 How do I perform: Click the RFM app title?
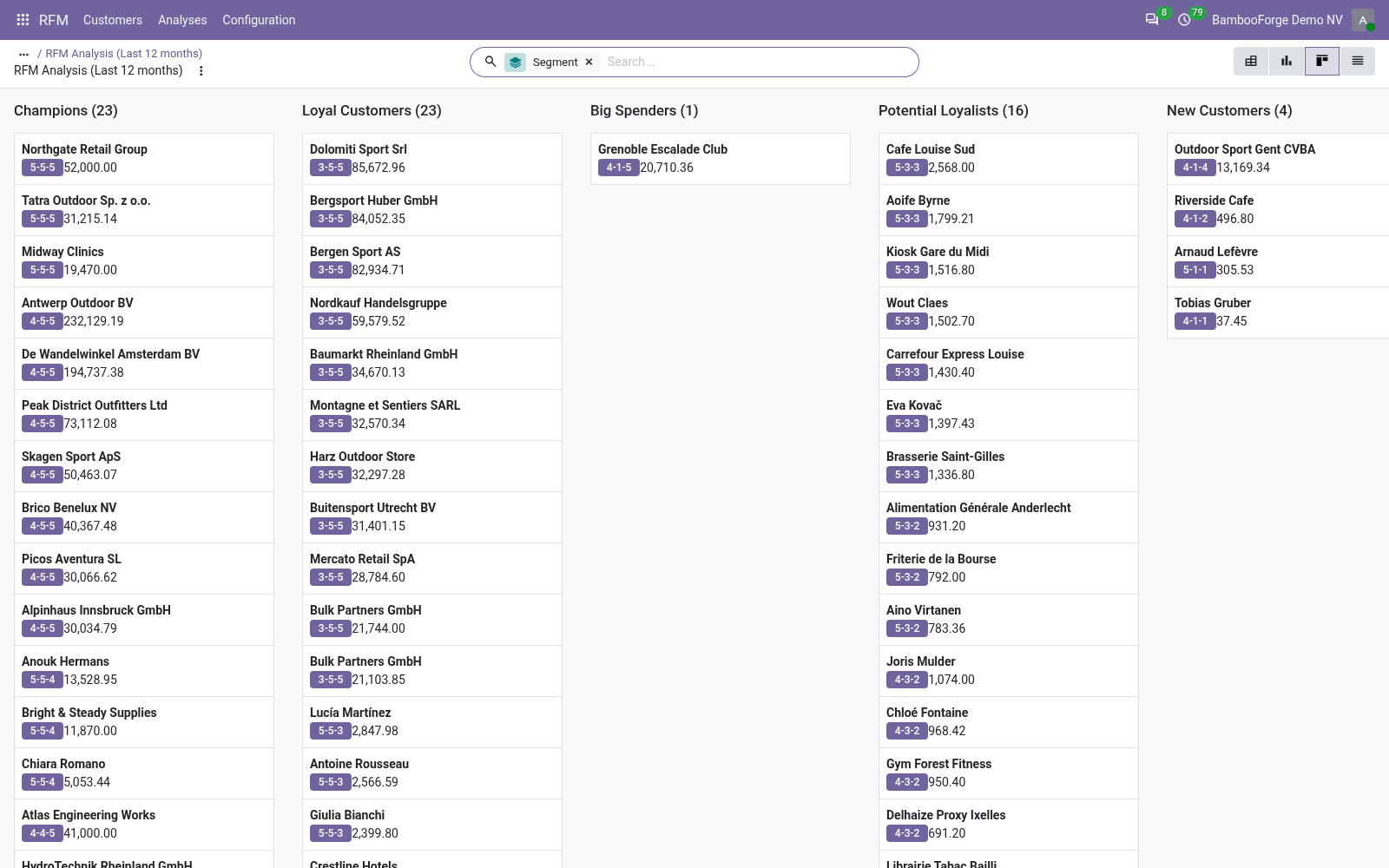click(54, 20)
